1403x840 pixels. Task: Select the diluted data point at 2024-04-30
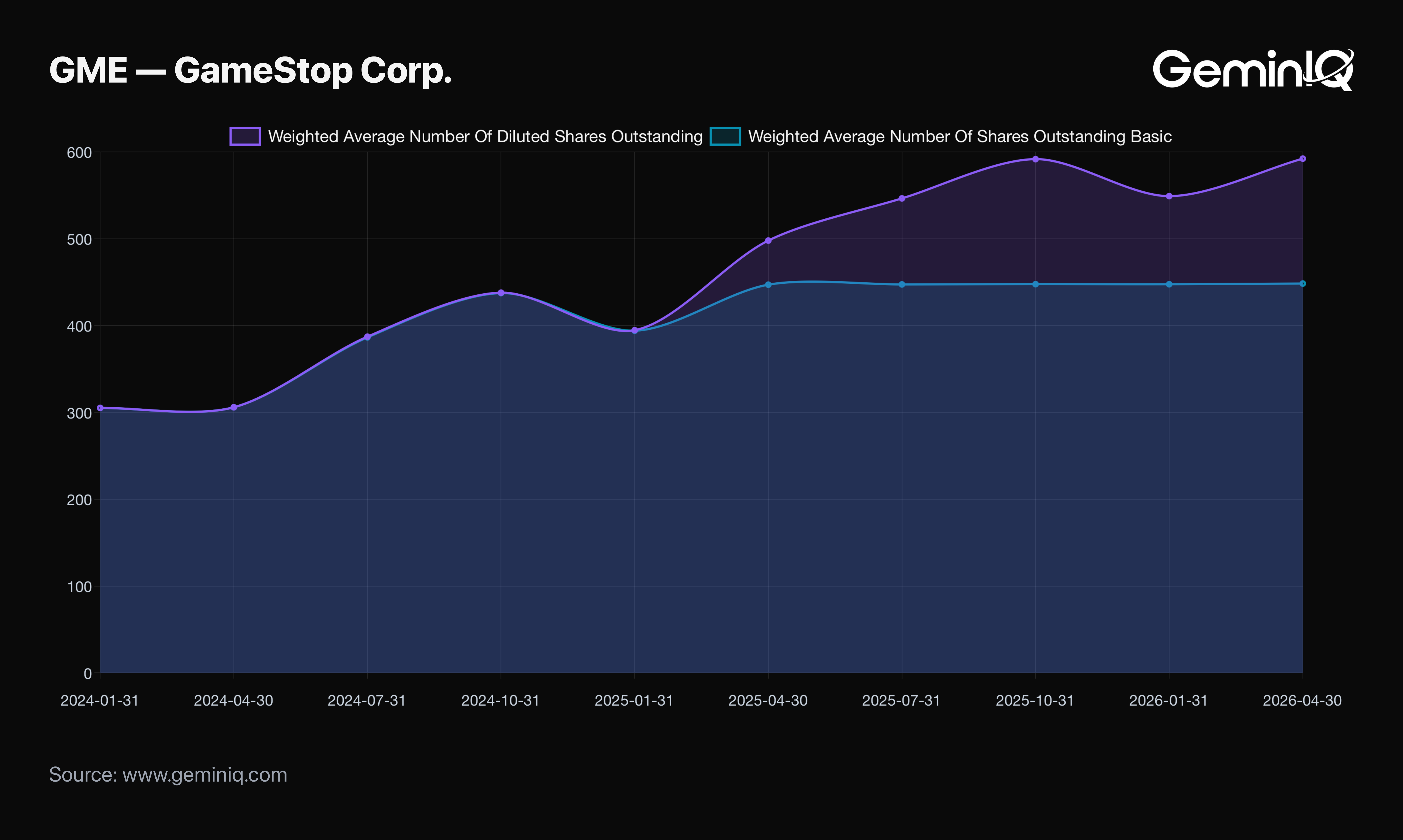coord(234,408)
